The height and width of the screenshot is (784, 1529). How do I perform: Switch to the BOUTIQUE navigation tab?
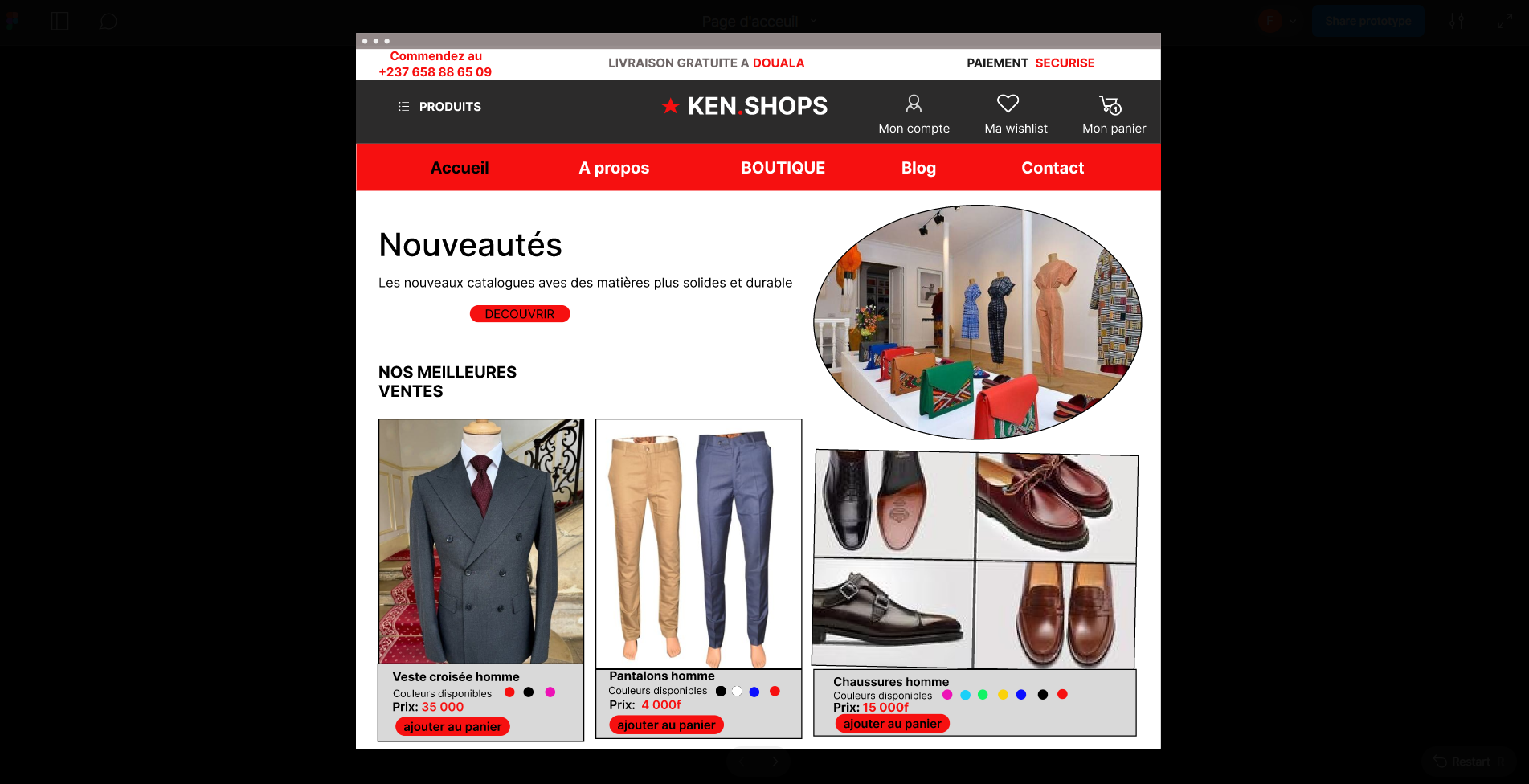(783, 168)
